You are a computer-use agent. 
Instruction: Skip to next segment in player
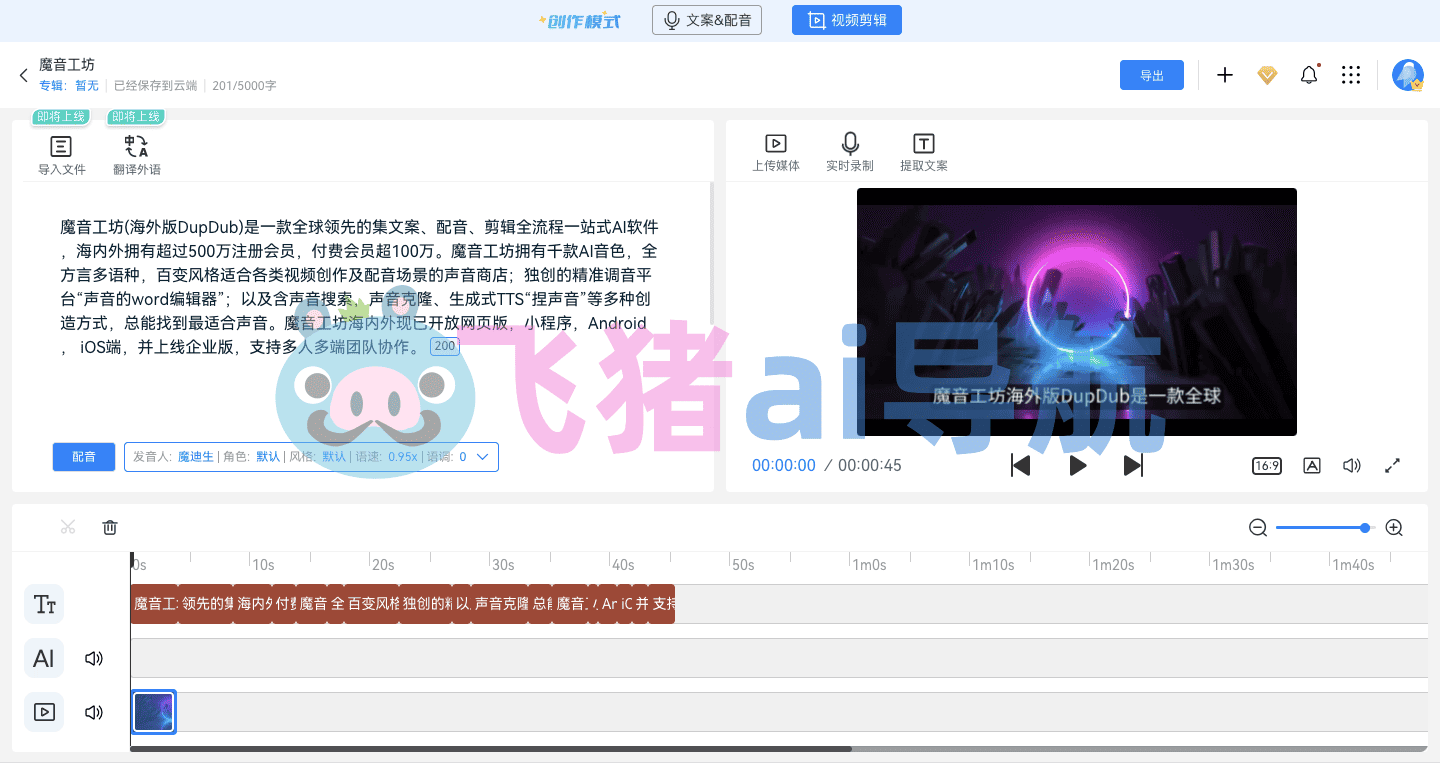[1133, 465]
